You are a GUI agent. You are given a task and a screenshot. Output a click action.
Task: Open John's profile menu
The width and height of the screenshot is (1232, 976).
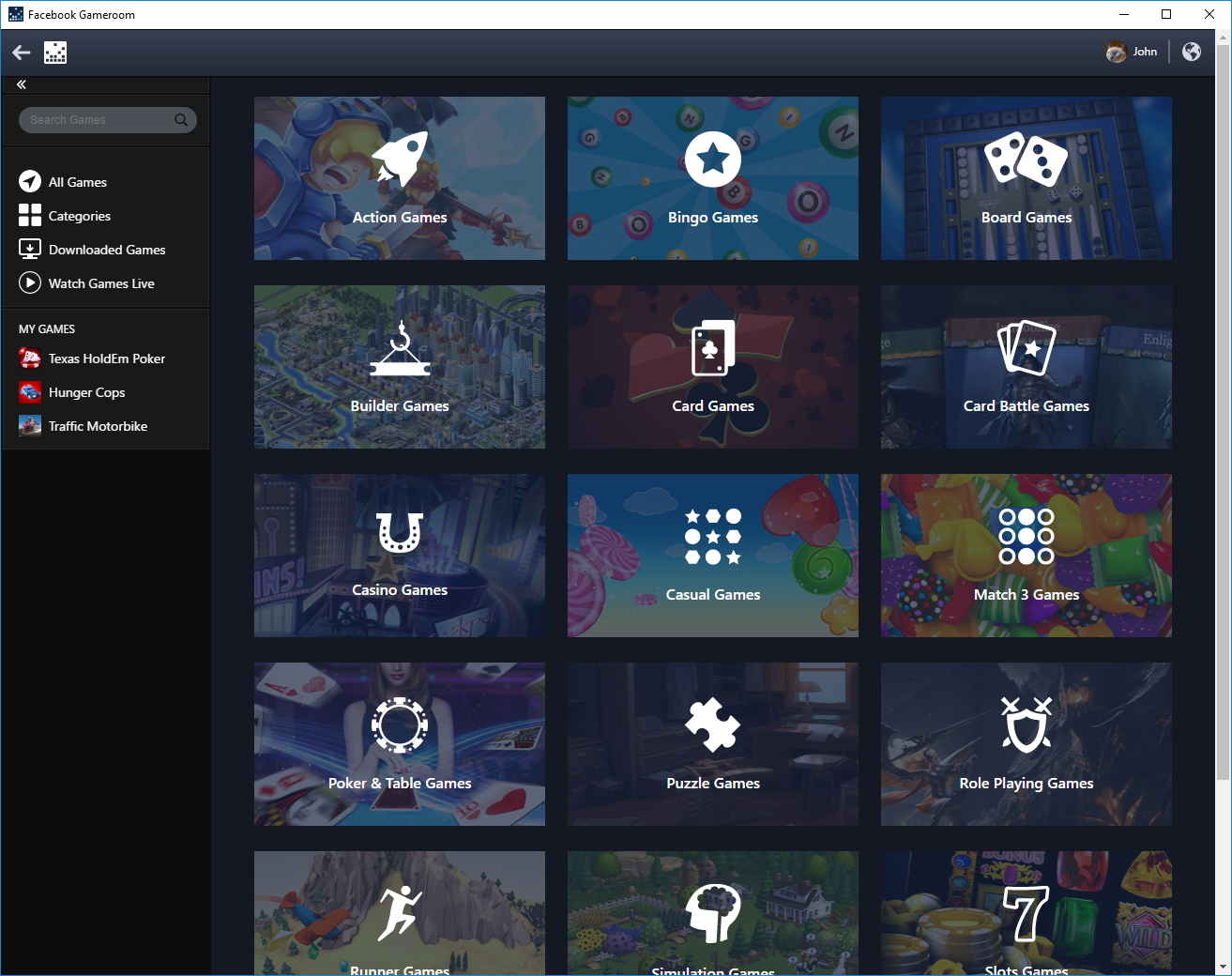[x=1132, y=52]
